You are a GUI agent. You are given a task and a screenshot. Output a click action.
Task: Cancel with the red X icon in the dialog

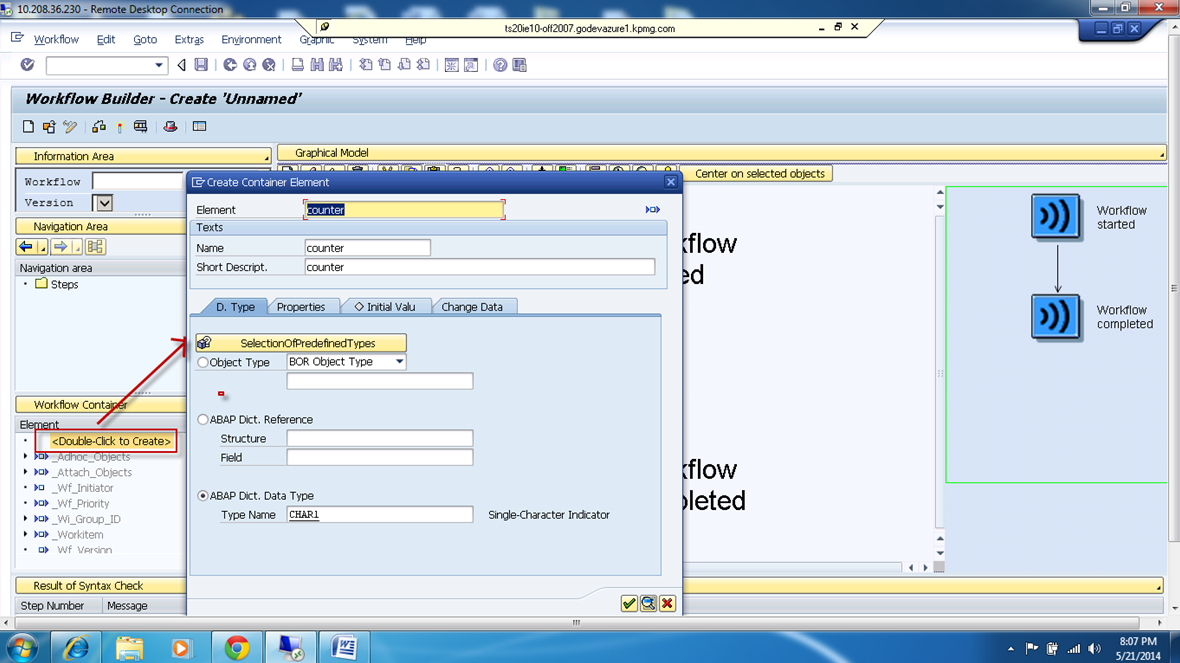(x=667, y=603)
